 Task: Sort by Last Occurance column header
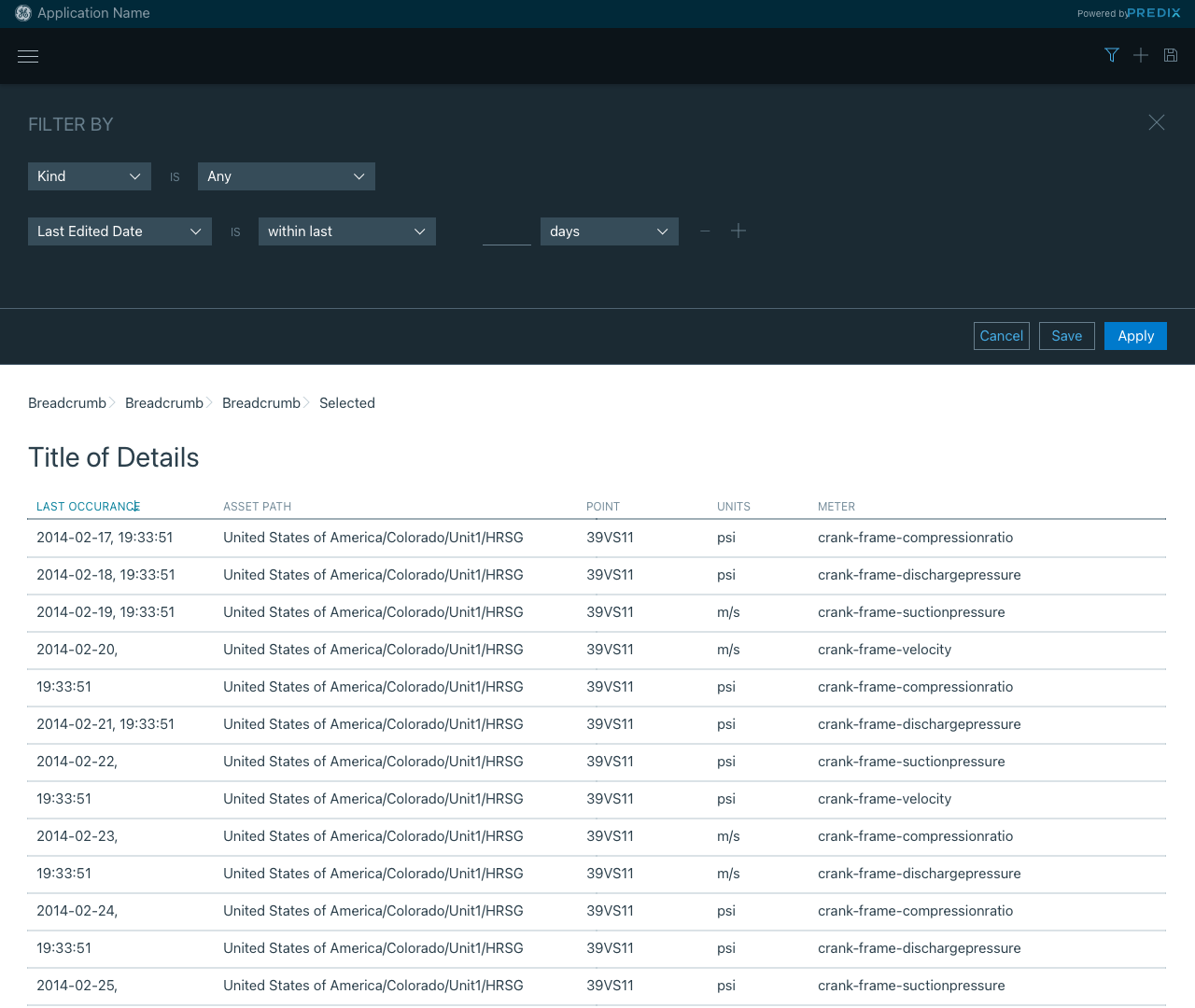point(88,507)
